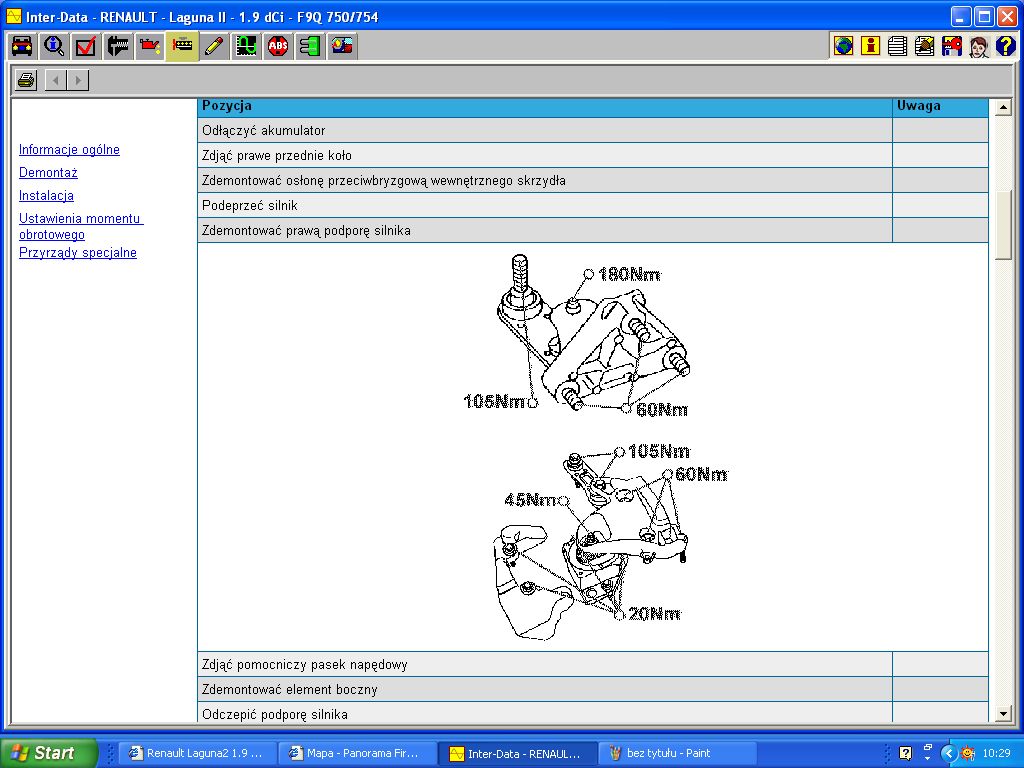Open the green waveform oscilloscope icon

pos(246,46)
